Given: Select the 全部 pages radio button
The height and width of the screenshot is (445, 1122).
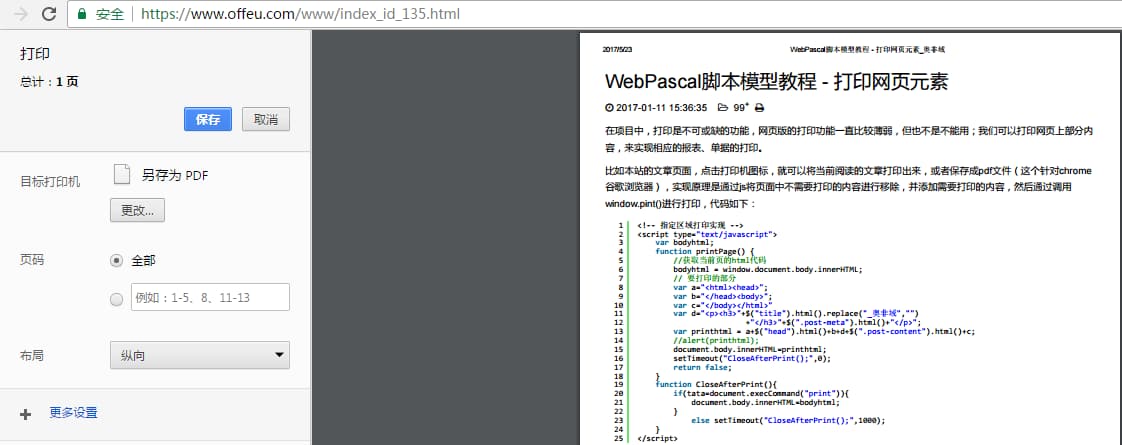Looking at the screenshot, I should click(x=117, y=261).
